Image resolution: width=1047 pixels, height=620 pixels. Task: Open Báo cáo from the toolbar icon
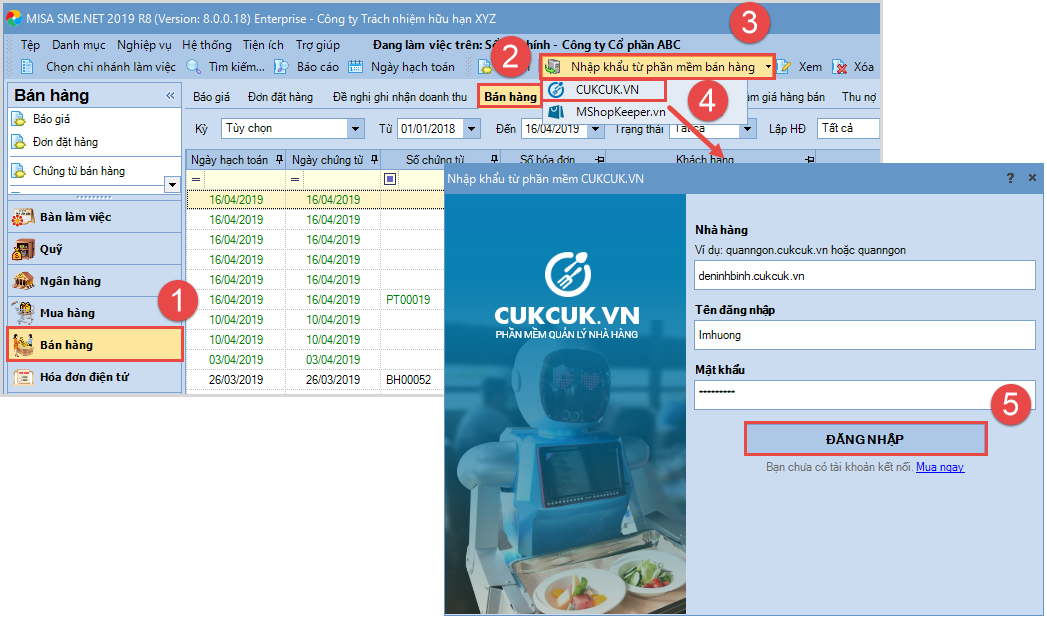(282, 67)
